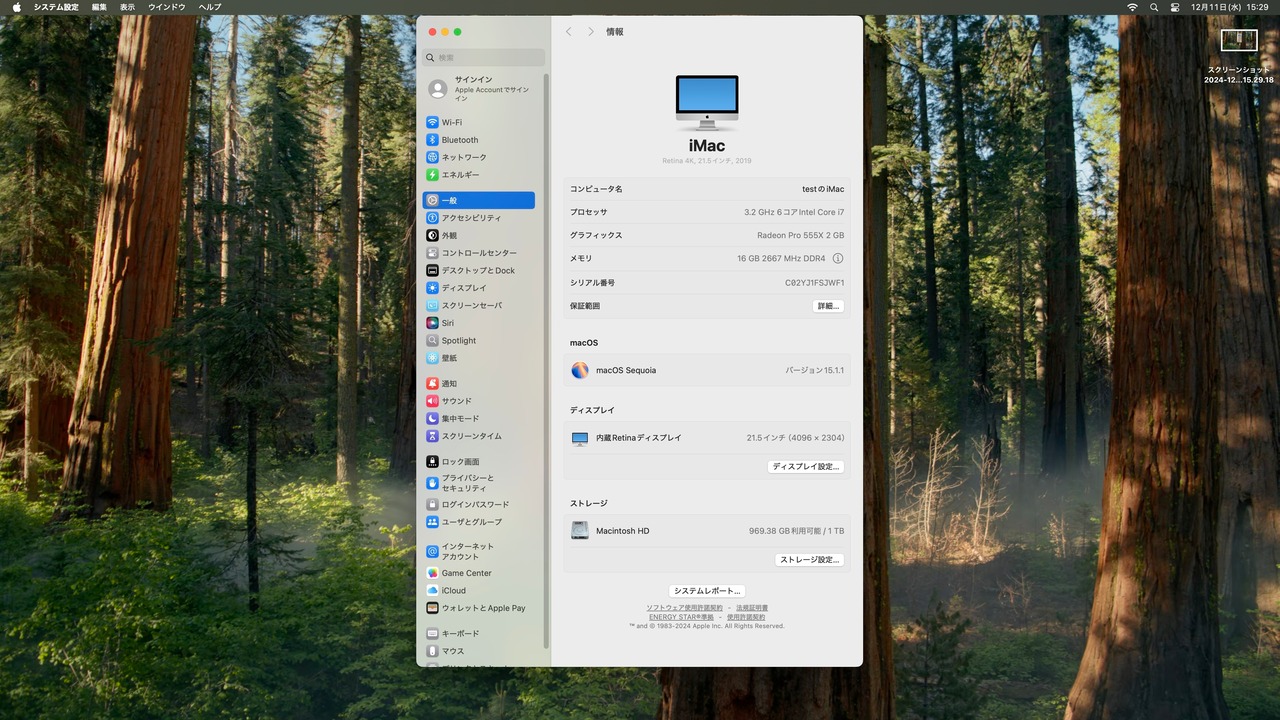Open Bluetooth settings in sidebar
The height and width of the screenshot is (720, 1280).
[479, 140]
